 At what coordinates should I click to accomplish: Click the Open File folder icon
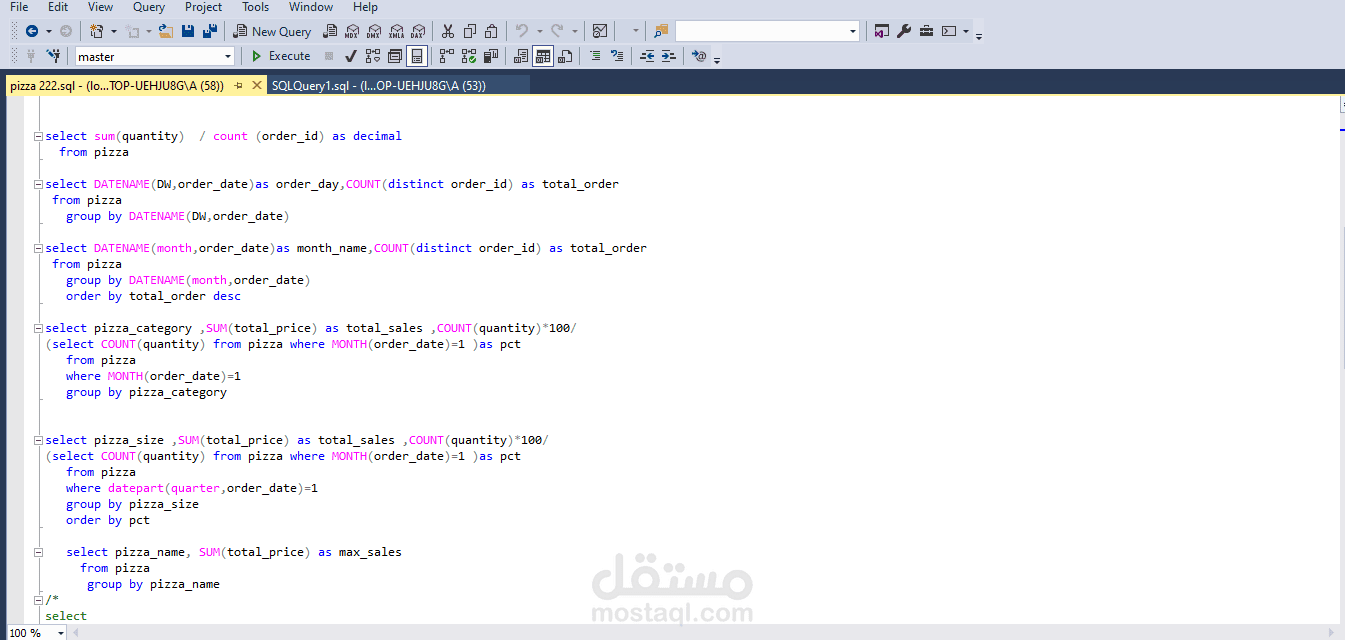[x=166, y=31]
